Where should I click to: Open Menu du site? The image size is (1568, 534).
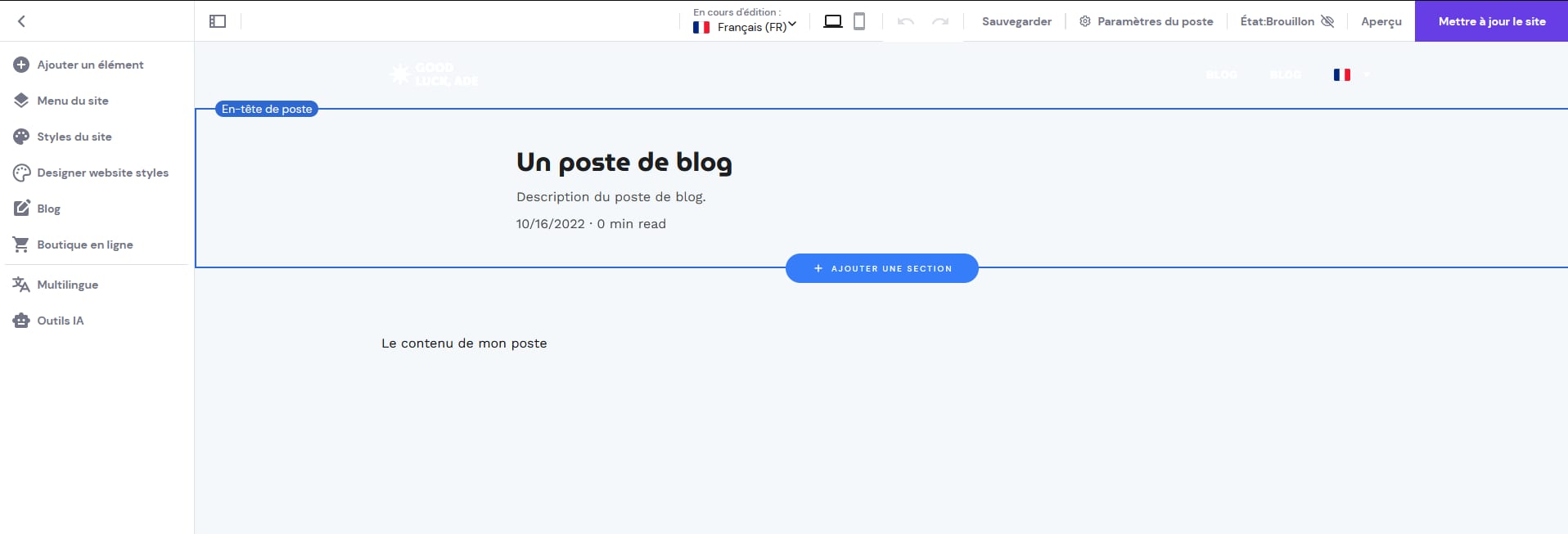[x=72, y=101]
